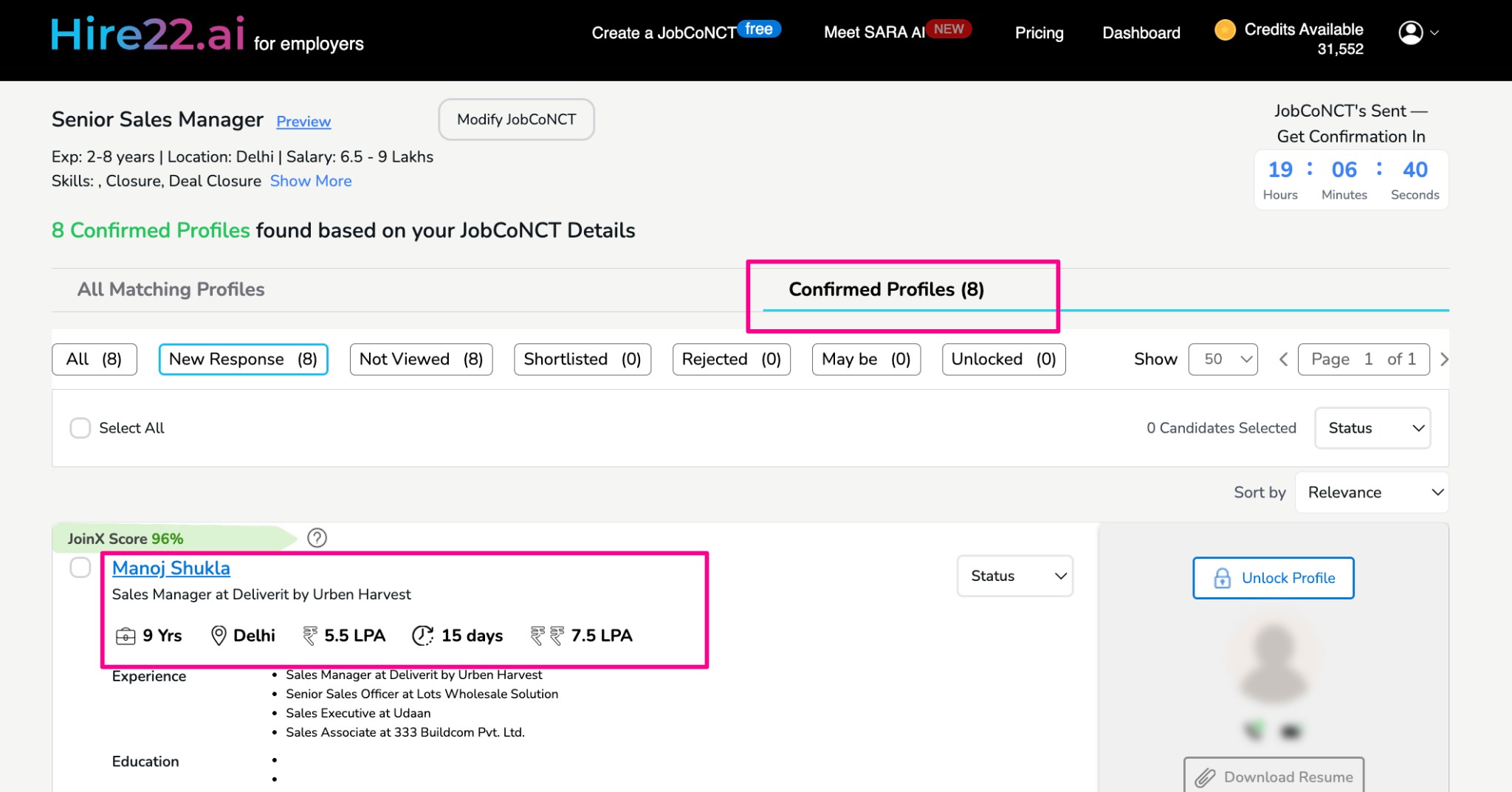This screenshot has width=1512, height=792.
Task: Open Manoj Shukla's Status dropdown
Action: point(1014,576)
